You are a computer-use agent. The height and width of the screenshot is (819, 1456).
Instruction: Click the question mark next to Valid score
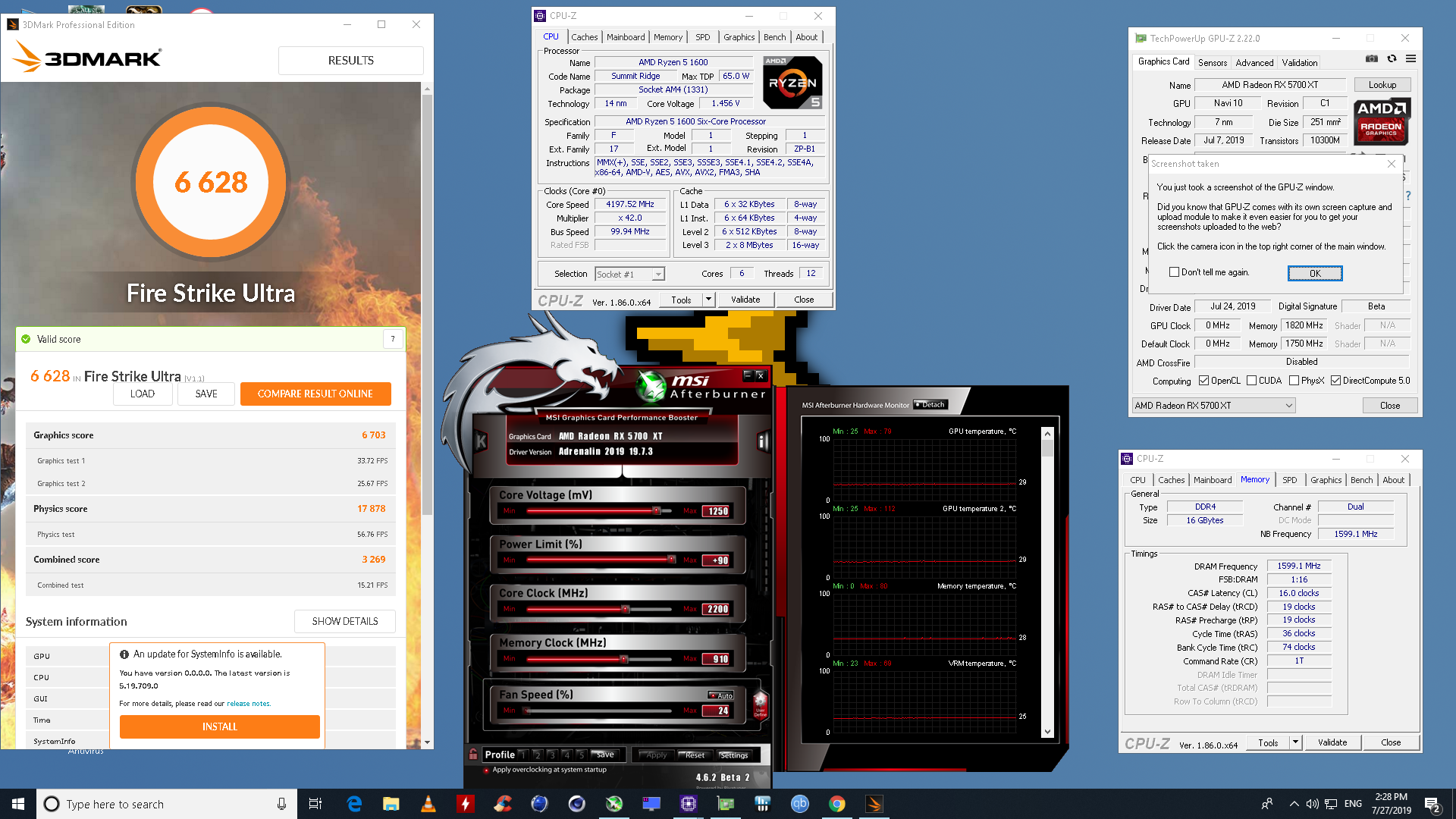393,339
